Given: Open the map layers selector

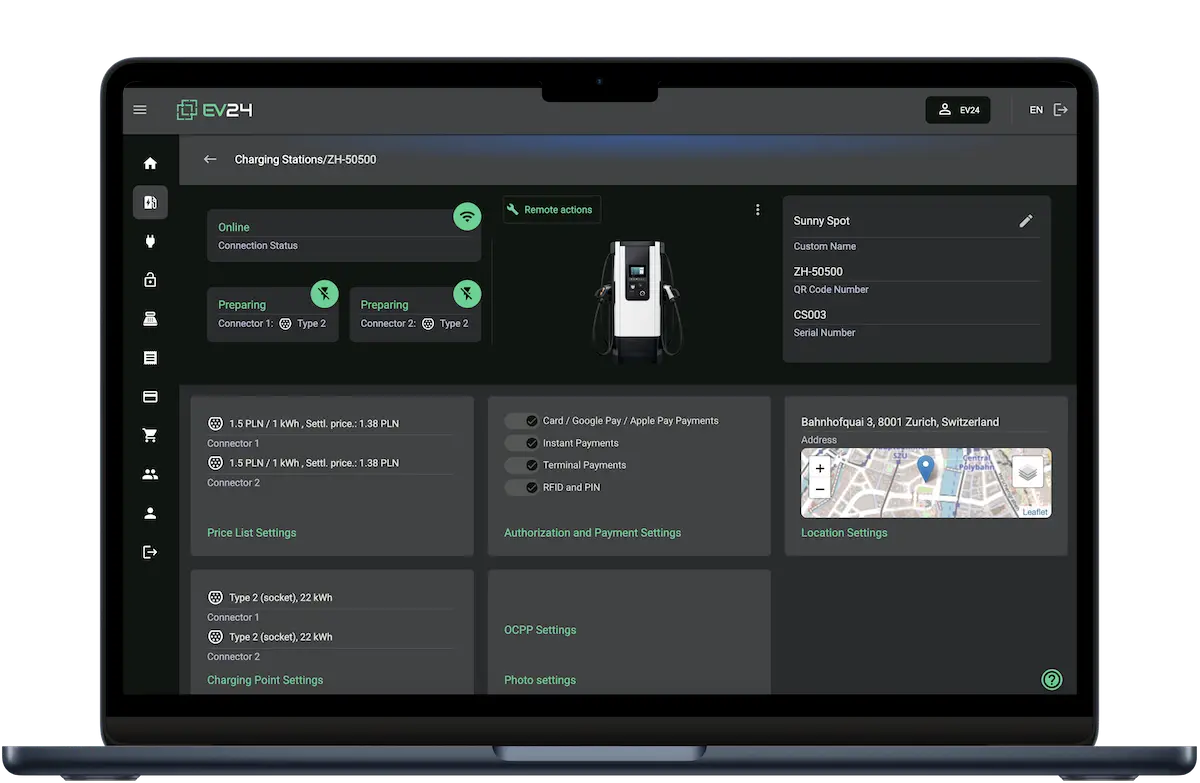Looking at the screenshot, I should (x=1028, y=472).
